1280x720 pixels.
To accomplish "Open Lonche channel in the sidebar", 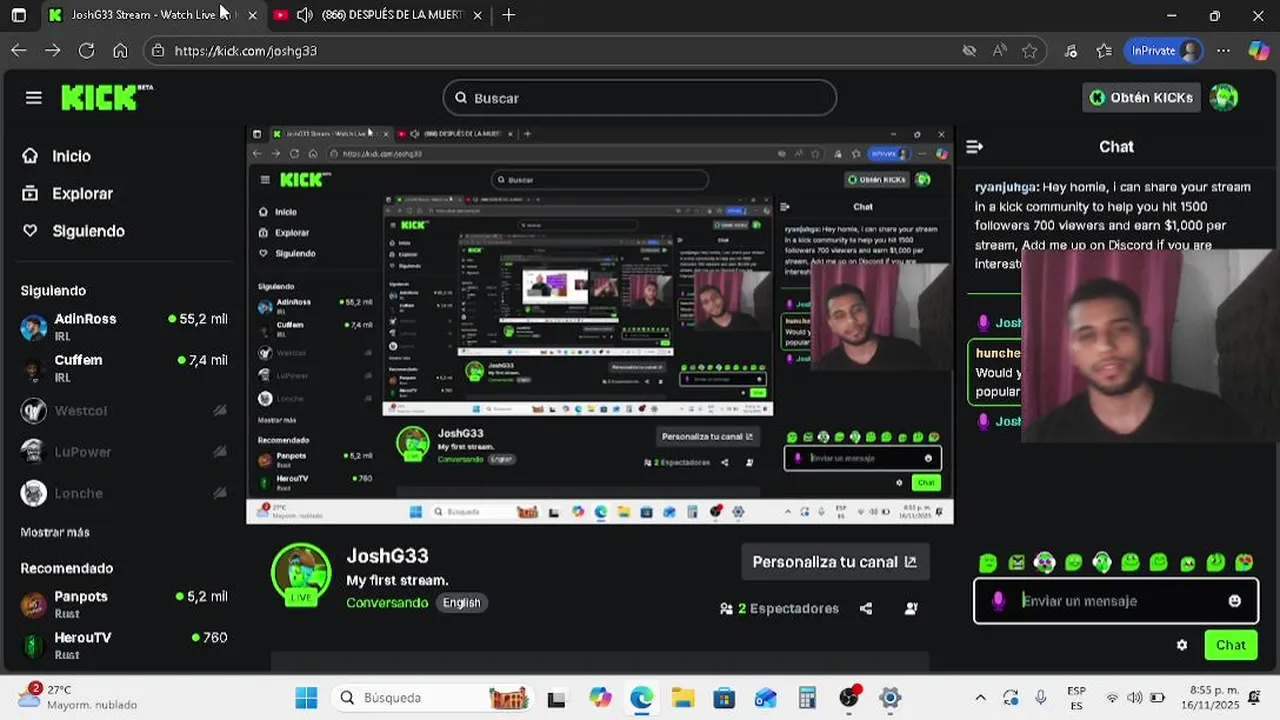I will point(124,493).
